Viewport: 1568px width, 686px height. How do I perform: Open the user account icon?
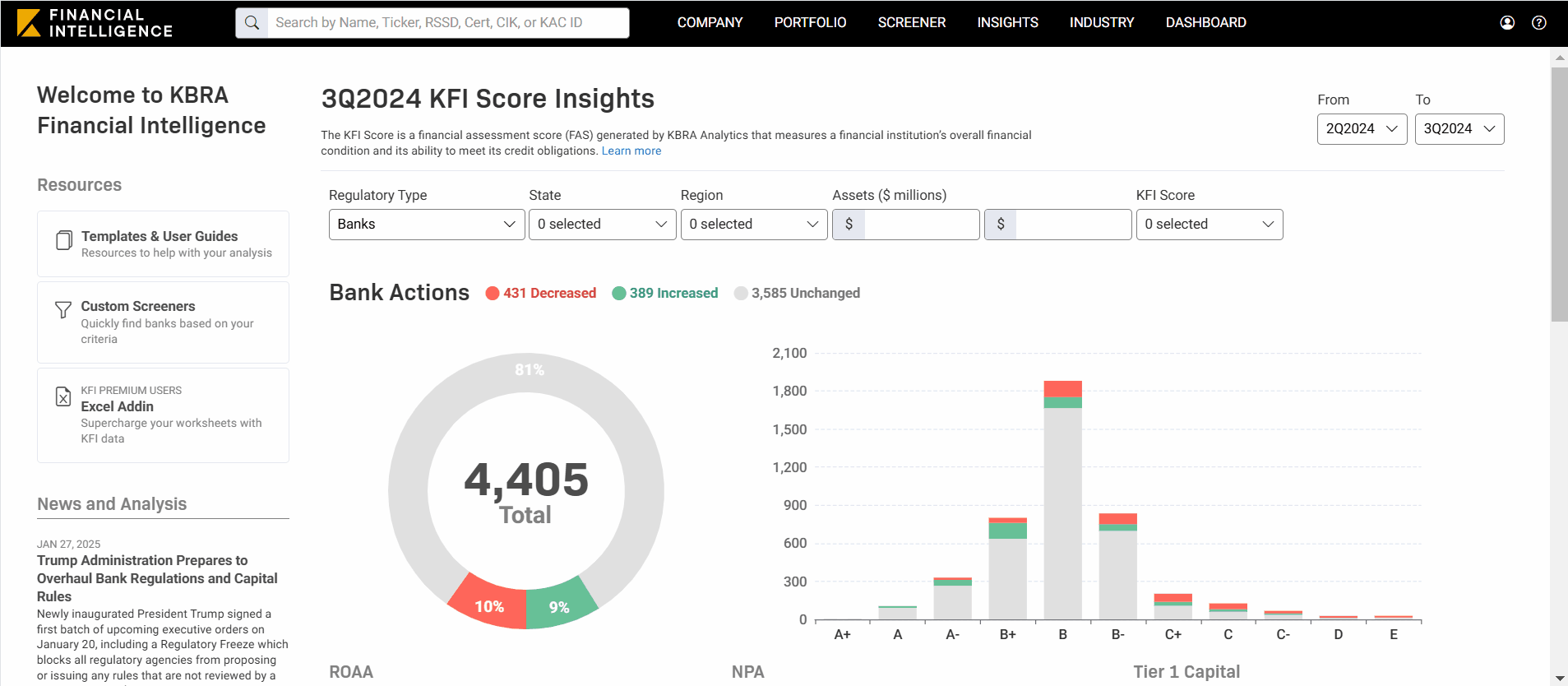click(1507, 23)
